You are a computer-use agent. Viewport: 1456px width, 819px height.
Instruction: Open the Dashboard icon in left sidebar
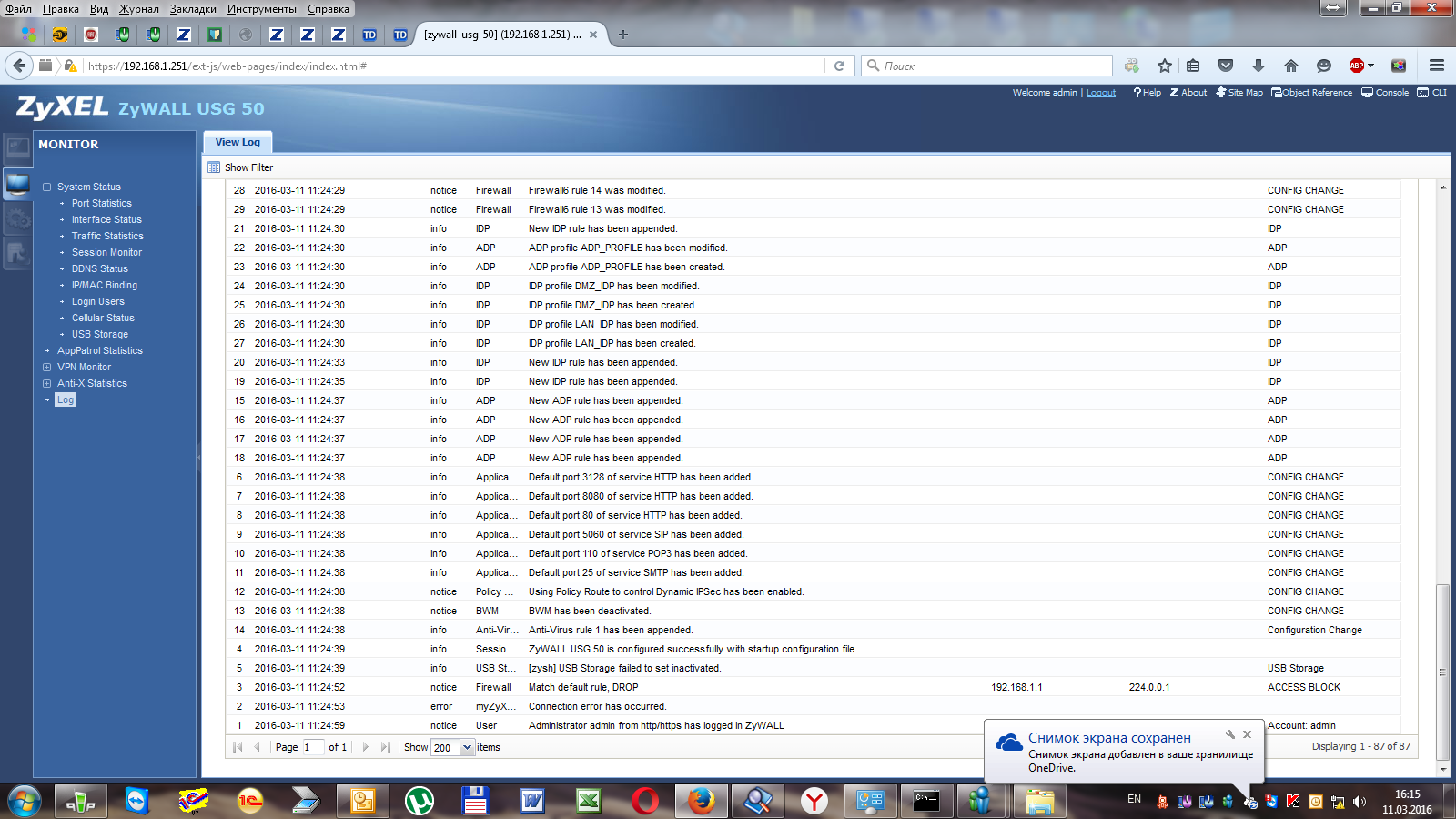click(18, 147)
